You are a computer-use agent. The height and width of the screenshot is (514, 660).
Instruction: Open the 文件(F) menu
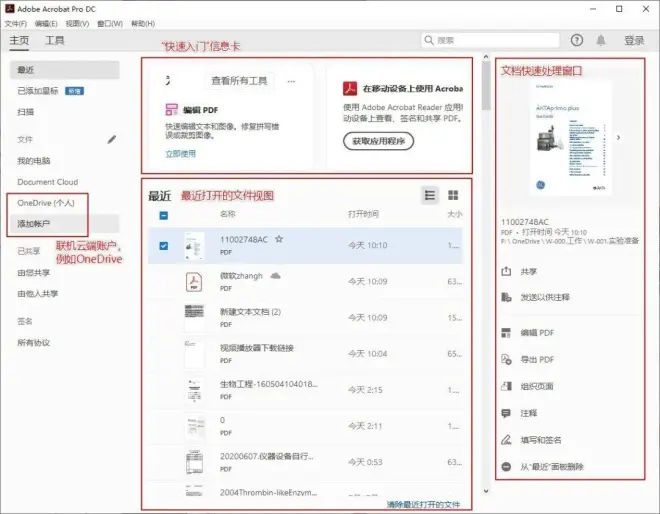(16, 24)
